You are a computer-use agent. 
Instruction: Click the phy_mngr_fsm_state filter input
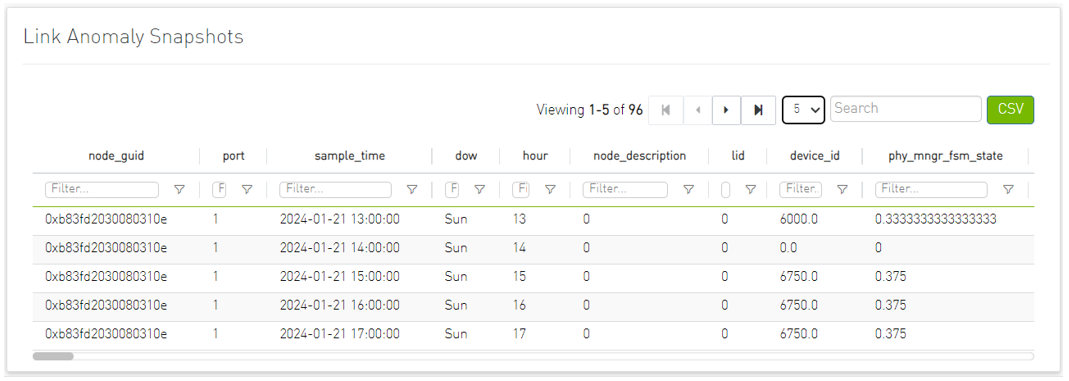point(931,189)
